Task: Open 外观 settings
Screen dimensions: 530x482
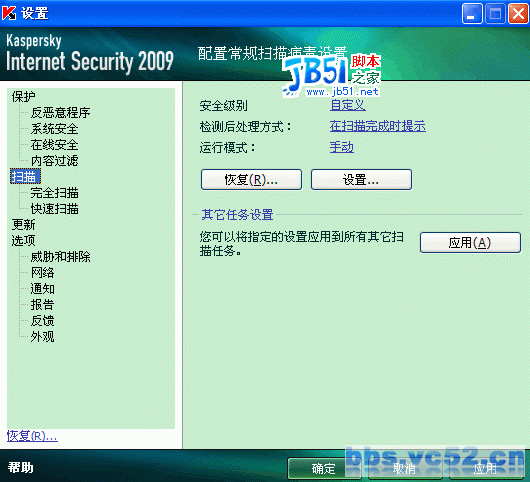Action: pyautogui.click(x=42, y=337)
